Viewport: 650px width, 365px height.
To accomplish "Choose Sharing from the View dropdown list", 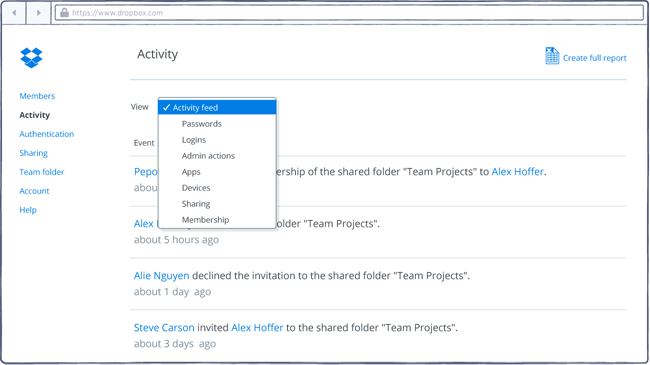I will 196,204.
